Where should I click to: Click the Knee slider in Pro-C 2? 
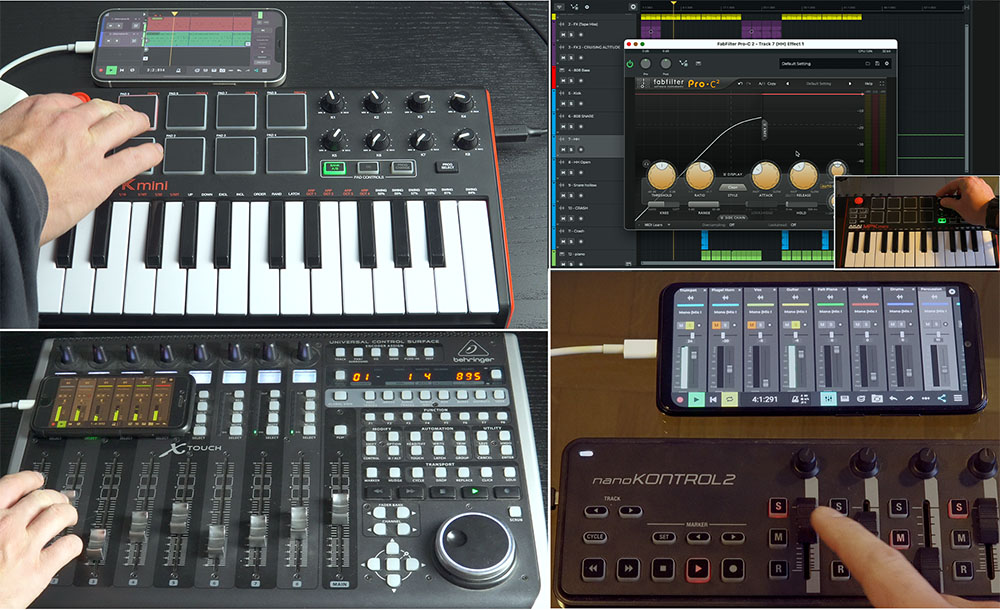(664, 205)
